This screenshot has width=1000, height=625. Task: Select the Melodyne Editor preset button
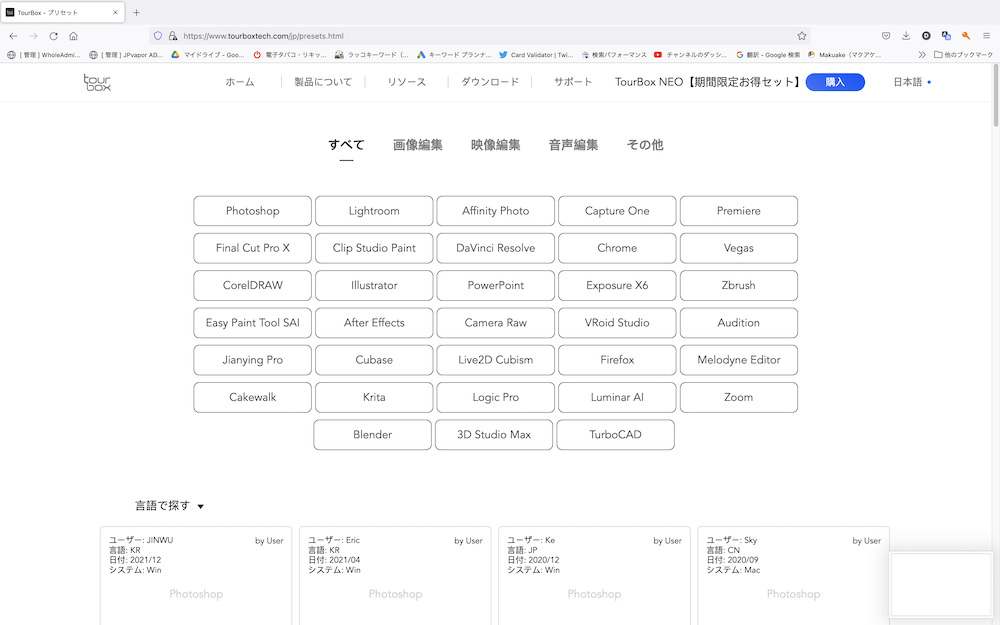(739, 360)
